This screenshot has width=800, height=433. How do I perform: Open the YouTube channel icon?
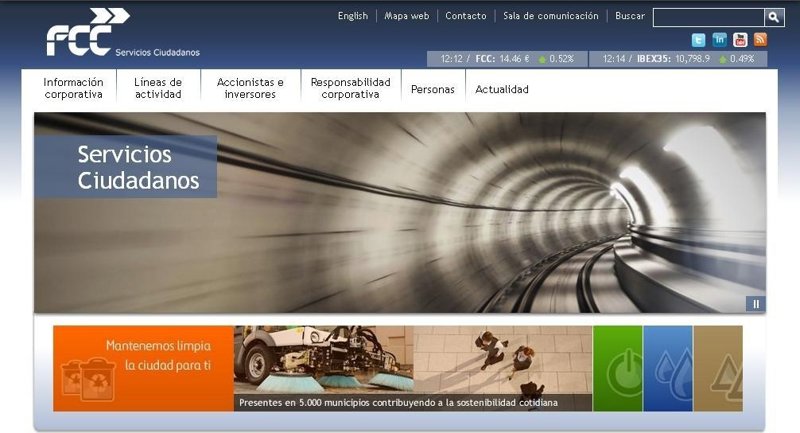pyautogui.click(x=740, y=40)
